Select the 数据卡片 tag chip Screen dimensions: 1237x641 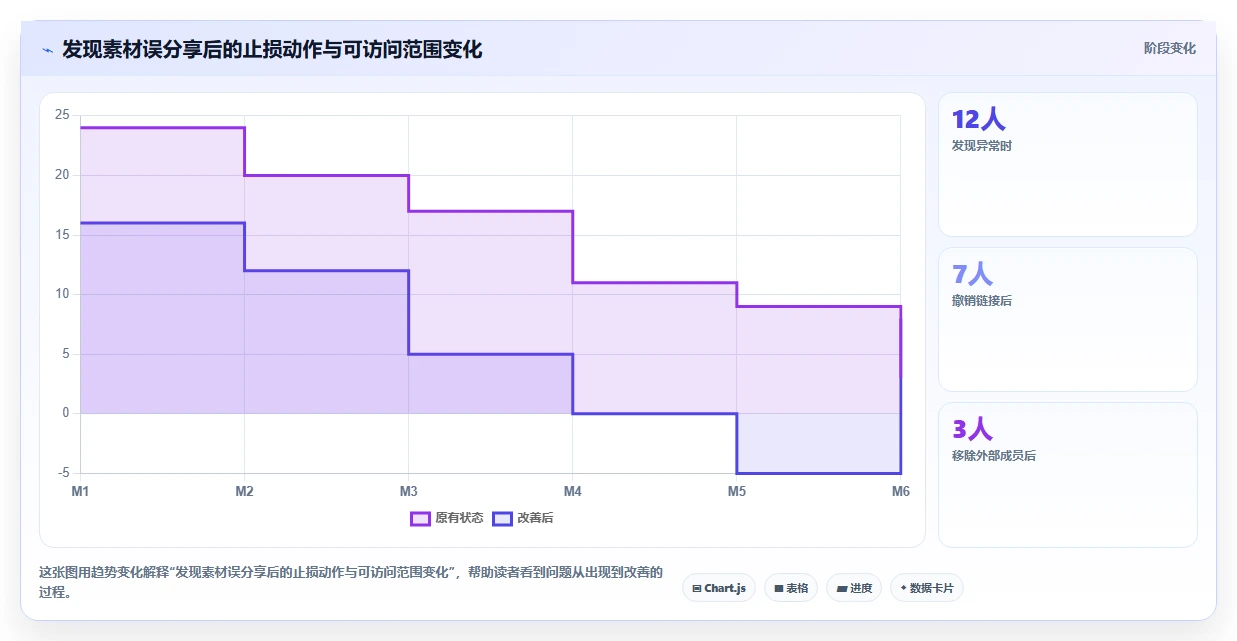[x=926, y=588]
